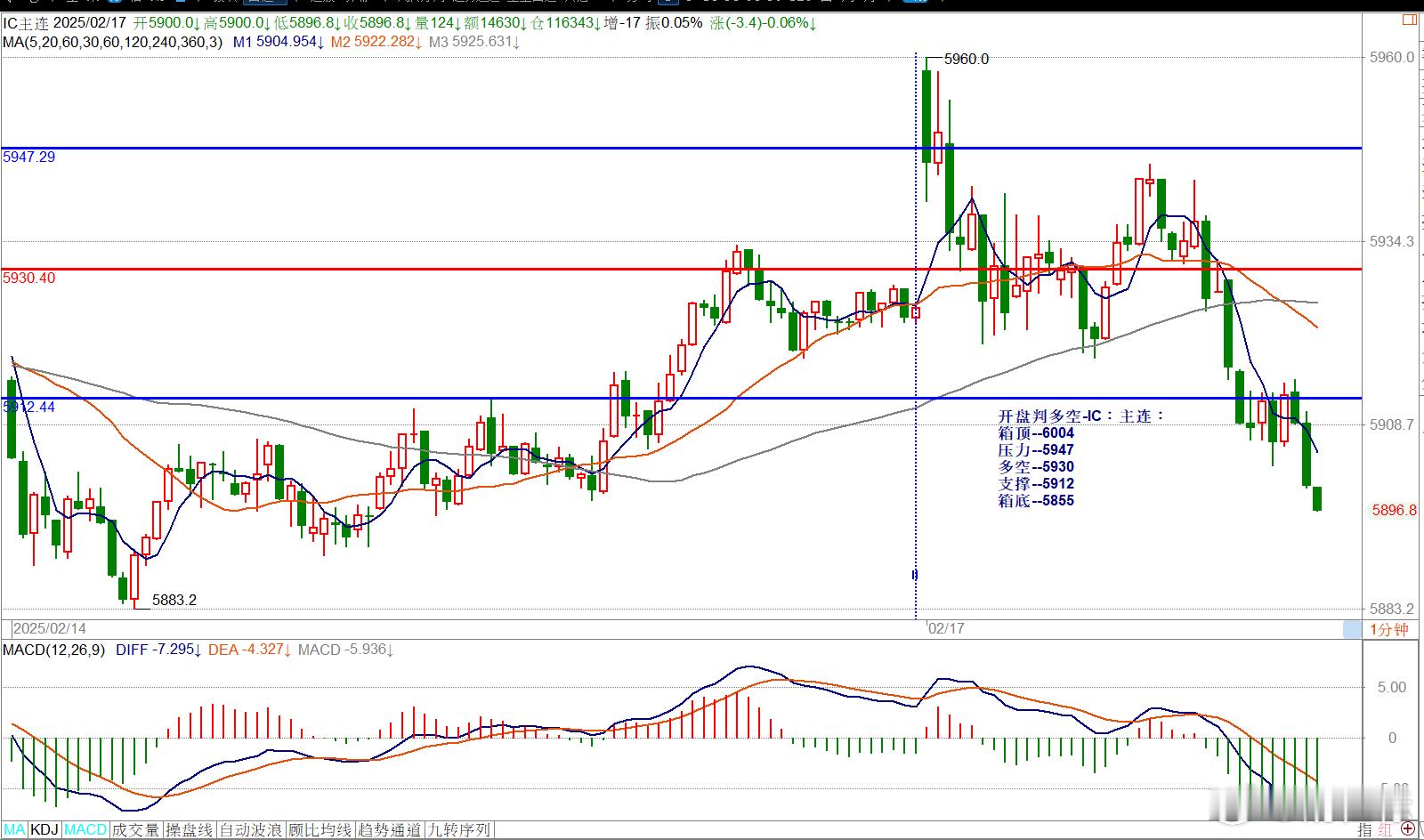Click the 振0.05% amplitude value
The width and height of the screenshot is (1424, 840).
pyautogui.click(x=674, y=23)
